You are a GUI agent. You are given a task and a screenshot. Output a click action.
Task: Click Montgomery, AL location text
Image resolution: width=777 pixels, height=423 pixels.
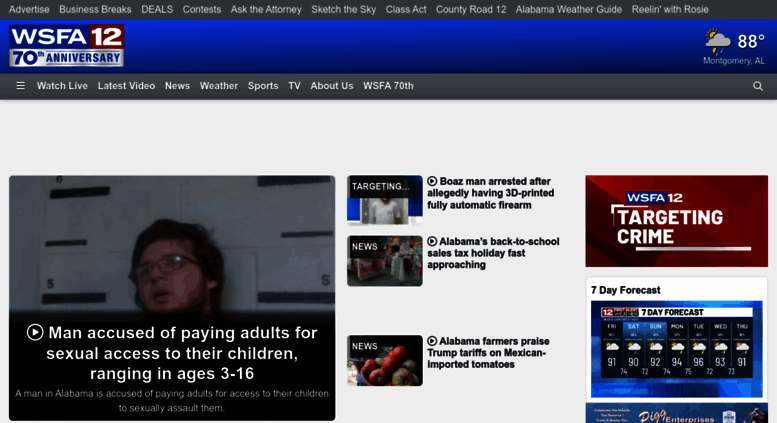(x=734, y=60)
